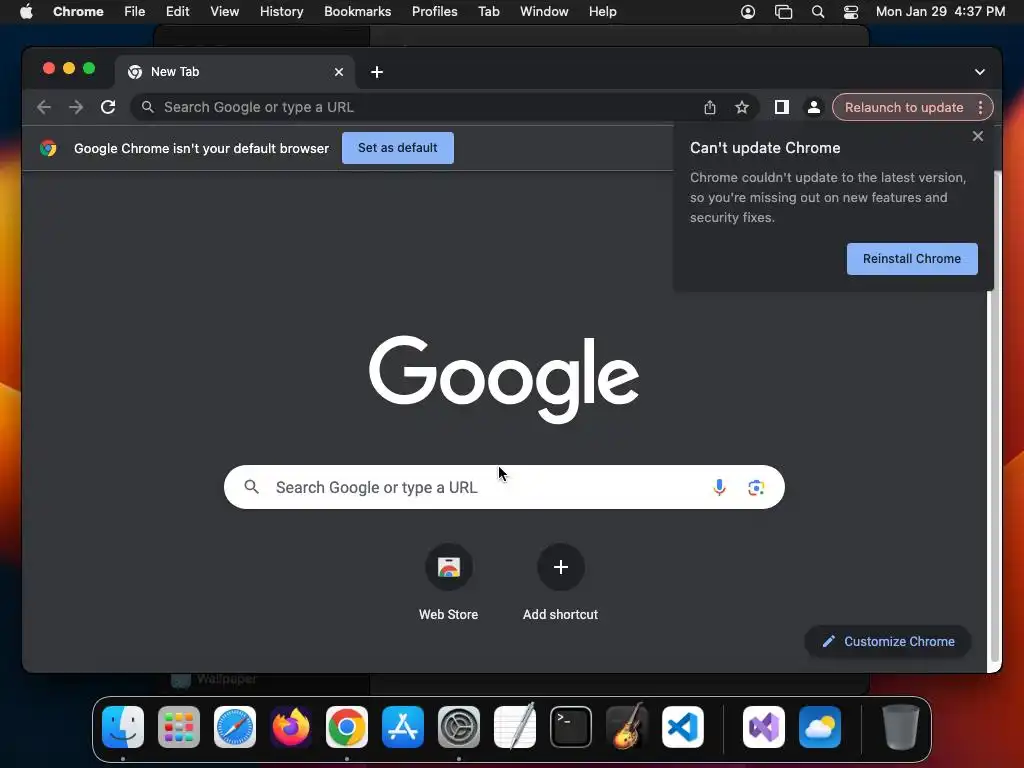Open Spotlight search in menu bar

(818, 12)
